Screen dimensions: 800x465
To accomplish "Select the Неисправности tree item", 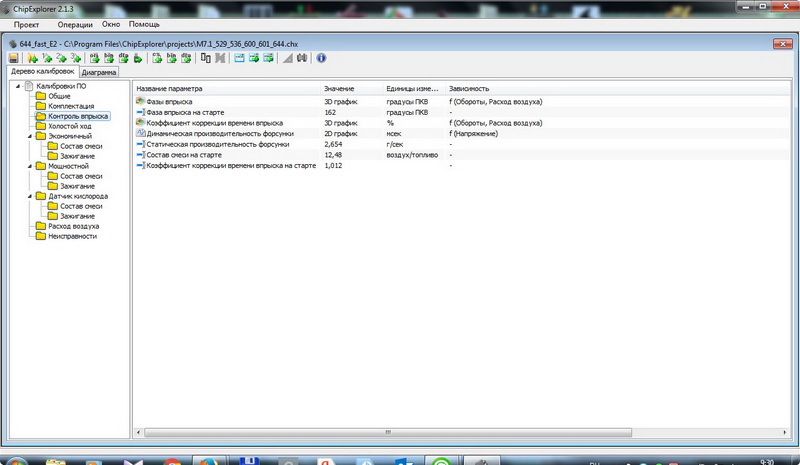I will 72,236.
